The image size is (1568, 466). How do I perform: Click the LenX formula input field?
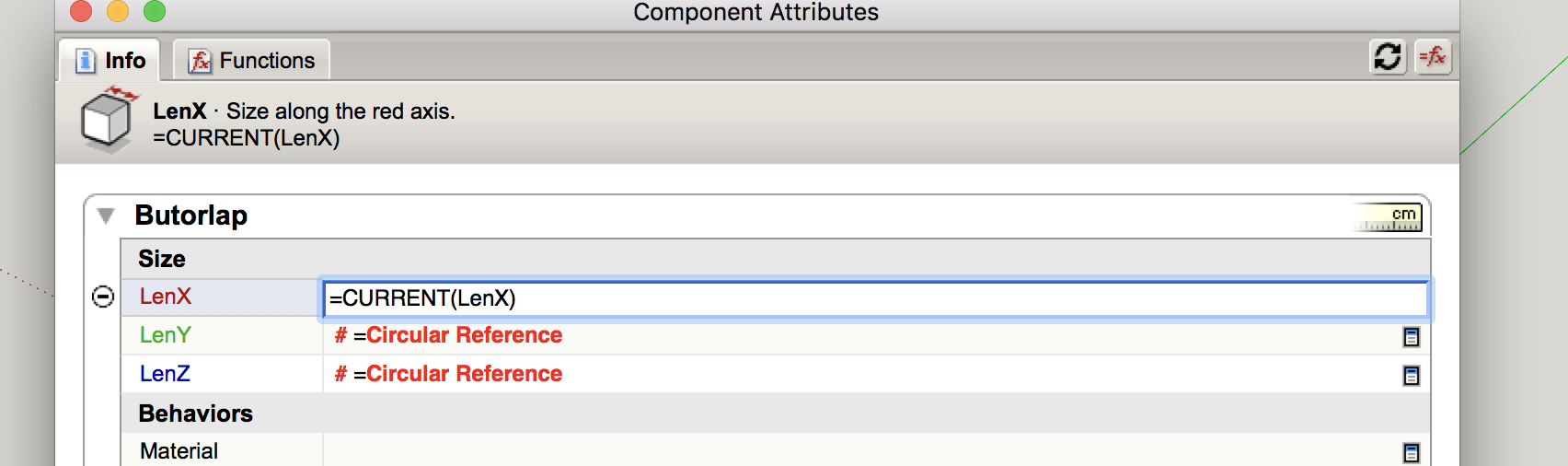coord(874,298)
